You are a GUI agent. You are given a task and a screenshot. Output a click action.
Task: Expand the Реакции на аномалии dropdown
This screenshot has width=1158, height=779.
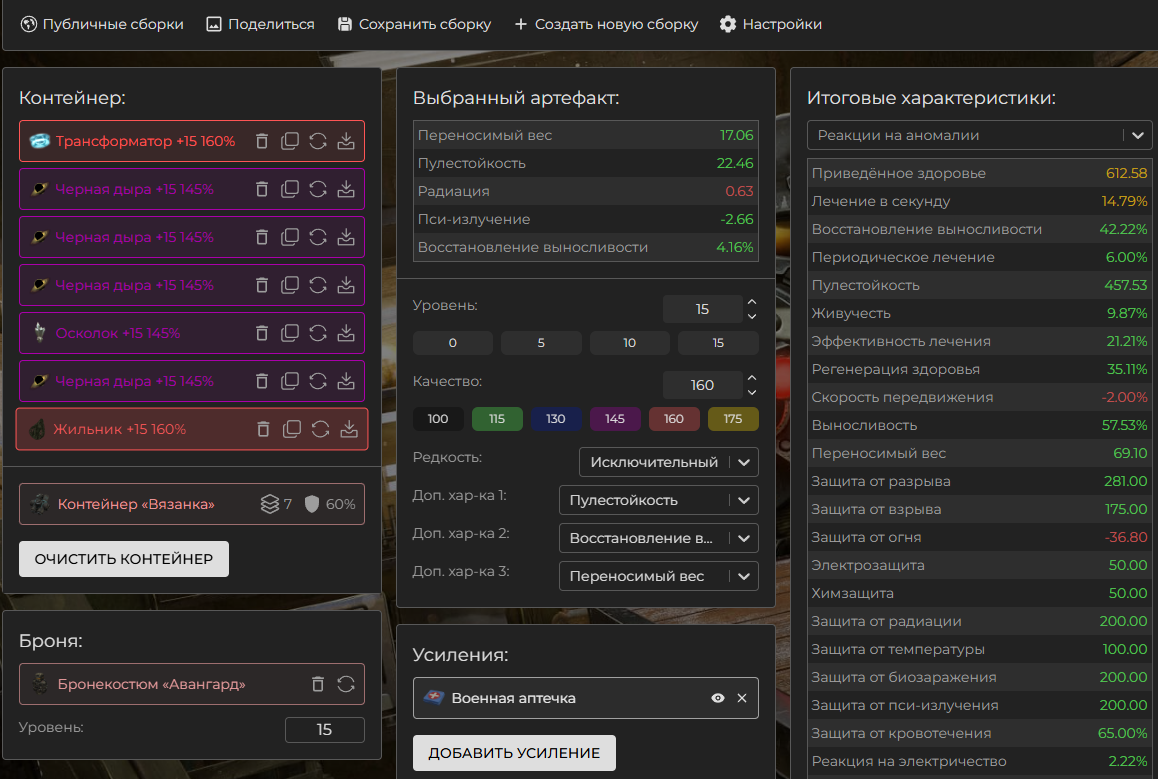pos(979,135)
